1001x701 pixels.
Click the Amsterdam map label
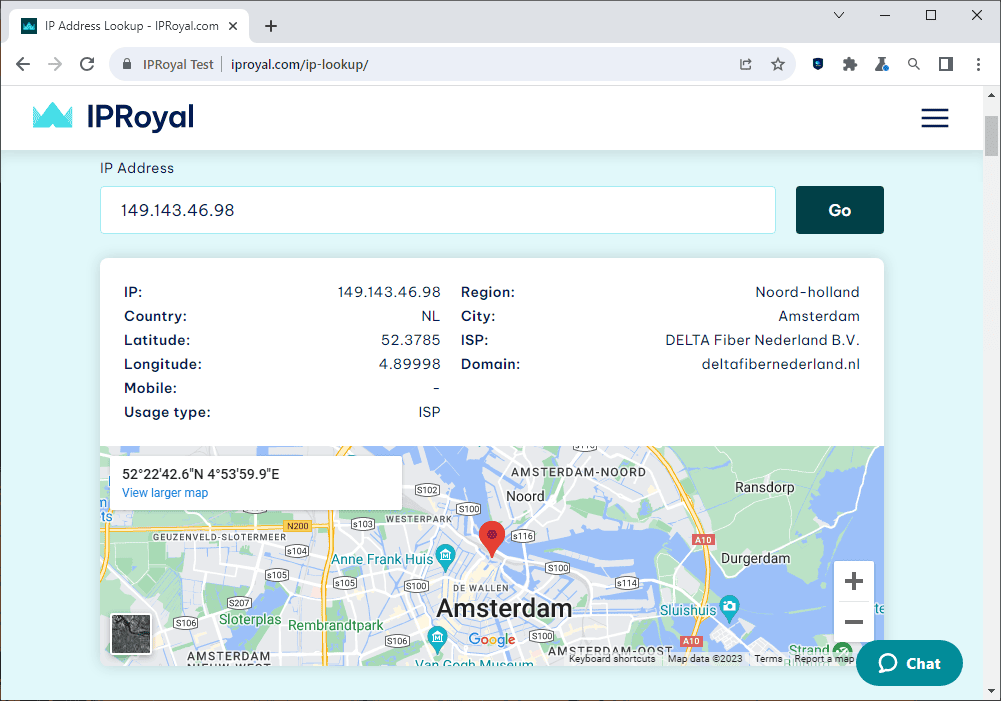click(504, 608)
